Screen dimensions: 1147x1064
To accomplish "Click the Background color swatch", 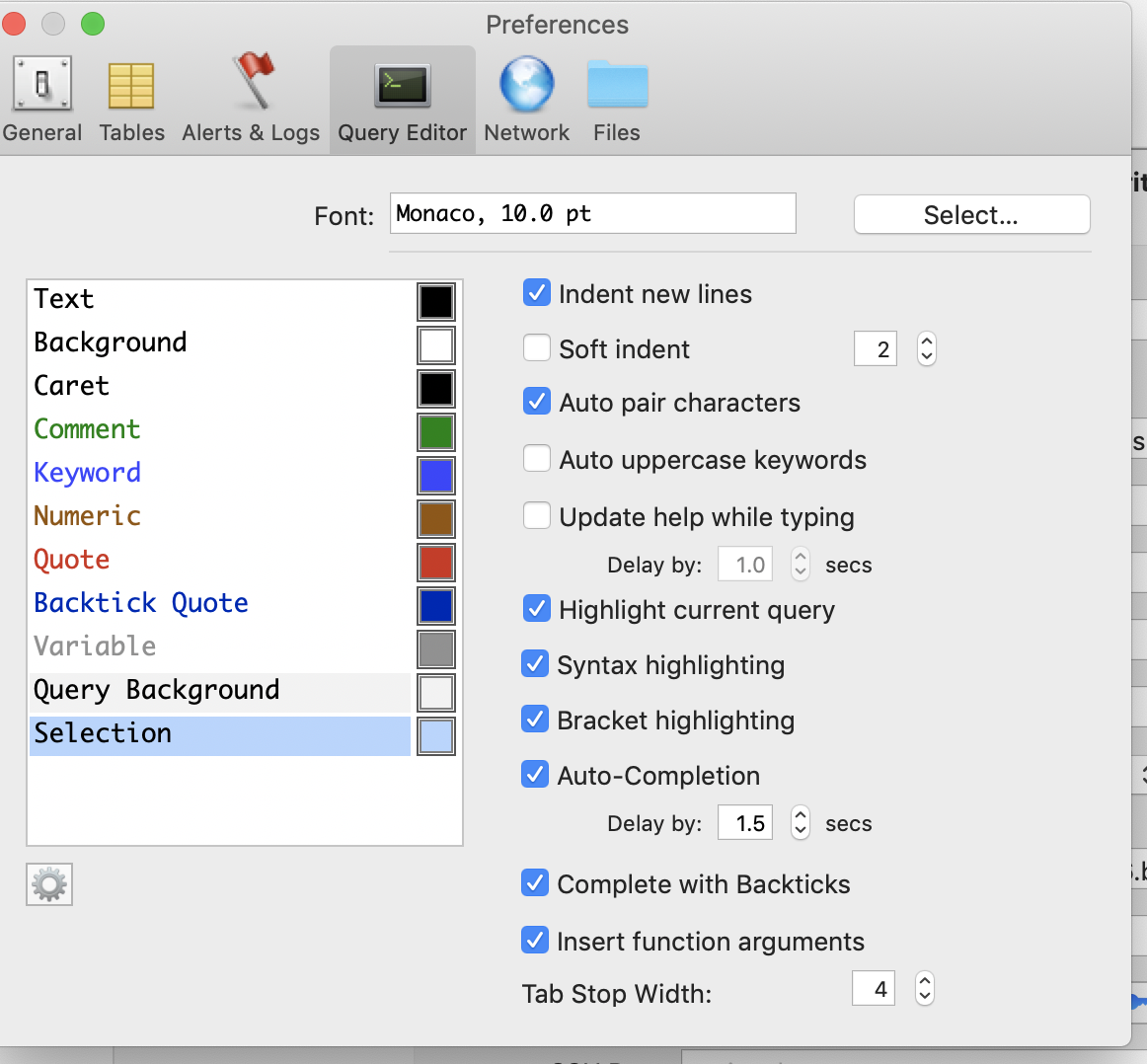I will (436, 345).
